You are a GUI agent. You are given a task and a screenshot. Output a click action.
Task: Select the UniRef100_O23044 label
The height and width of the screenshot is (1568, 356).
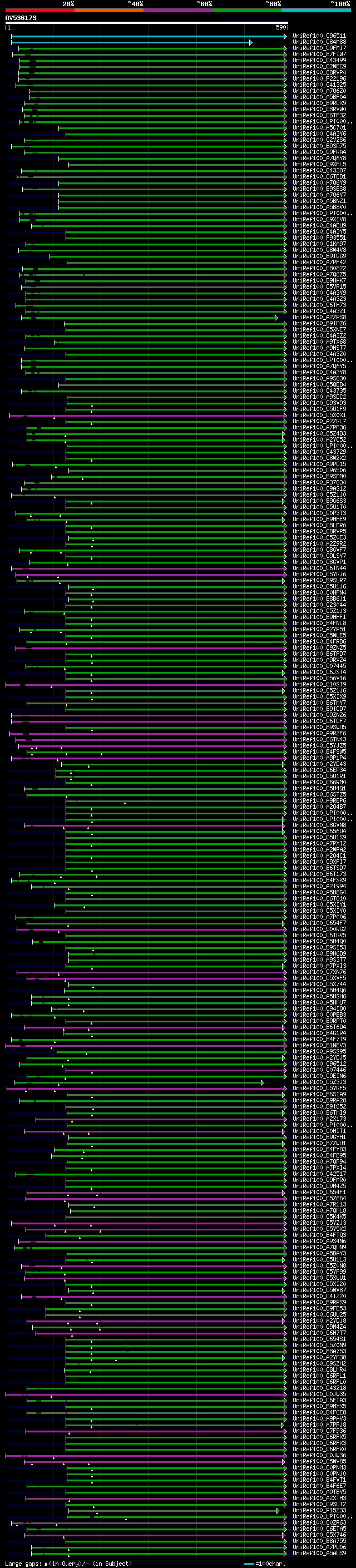[319, 605]
